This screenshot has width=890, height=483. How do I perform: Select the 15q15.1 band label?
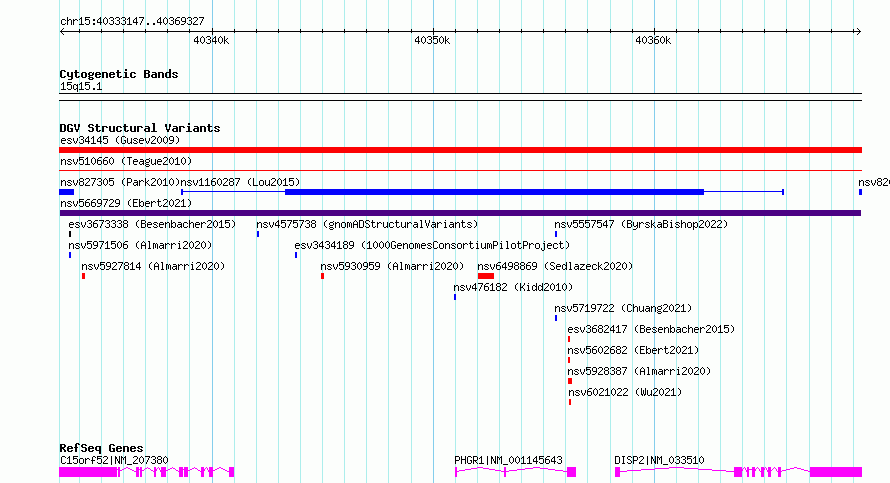click(x=81, y=86)
